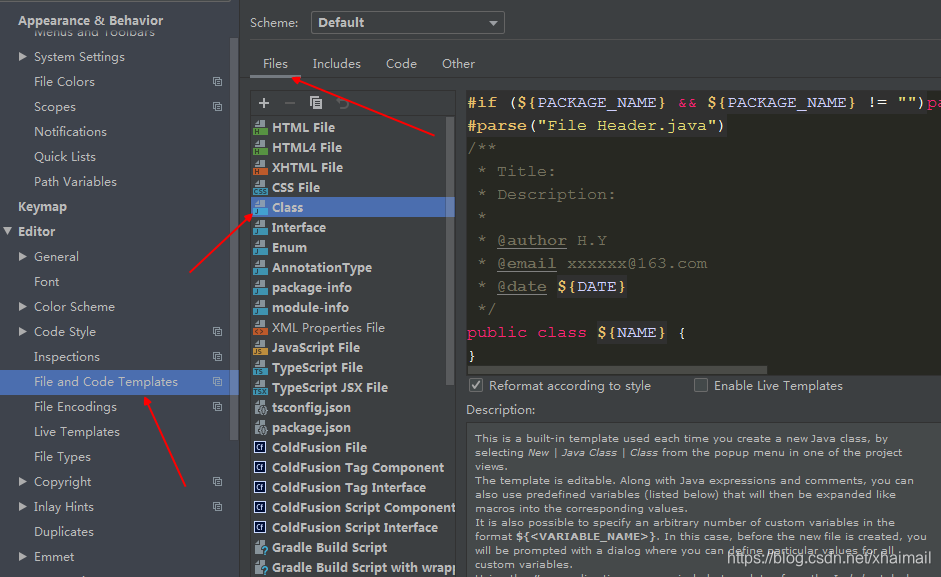Switch to the Files tab
Image resolution: width=941 pixels, height=577 pixels.
click(275, 64)
